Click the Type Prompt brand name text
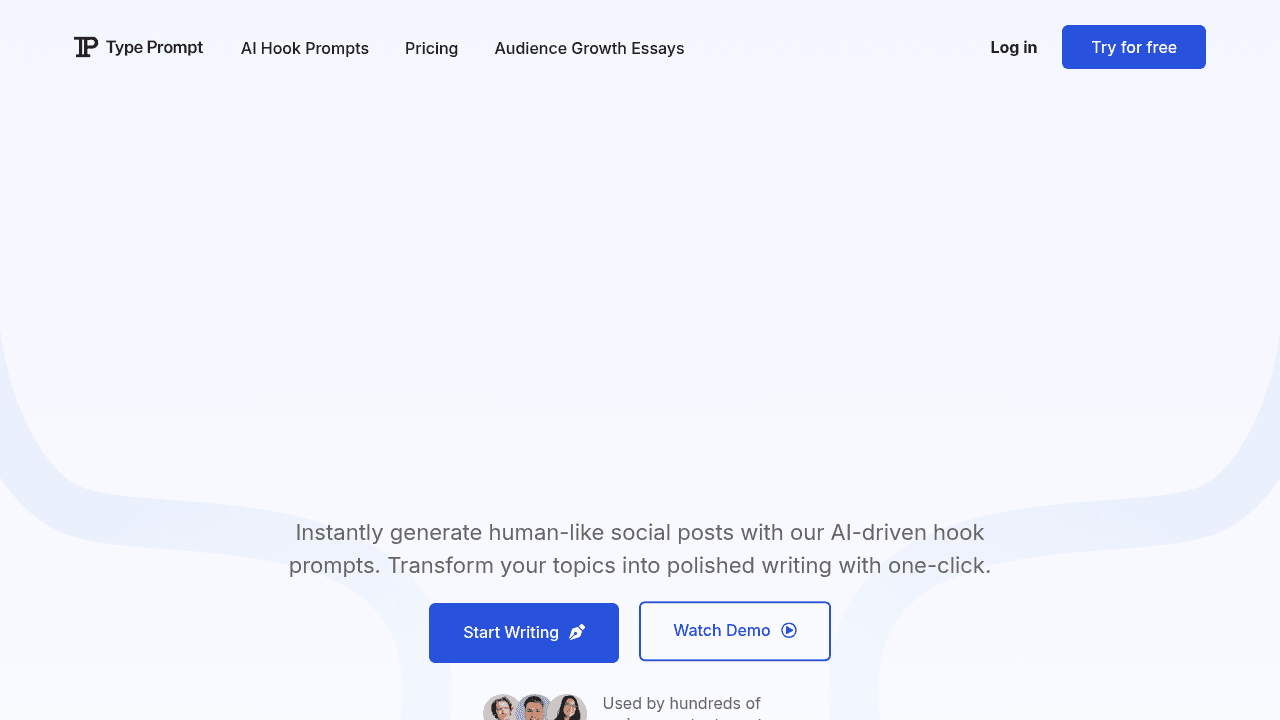Image resolution: width=1280 pixels, height=720 pixels. [155, 47]
